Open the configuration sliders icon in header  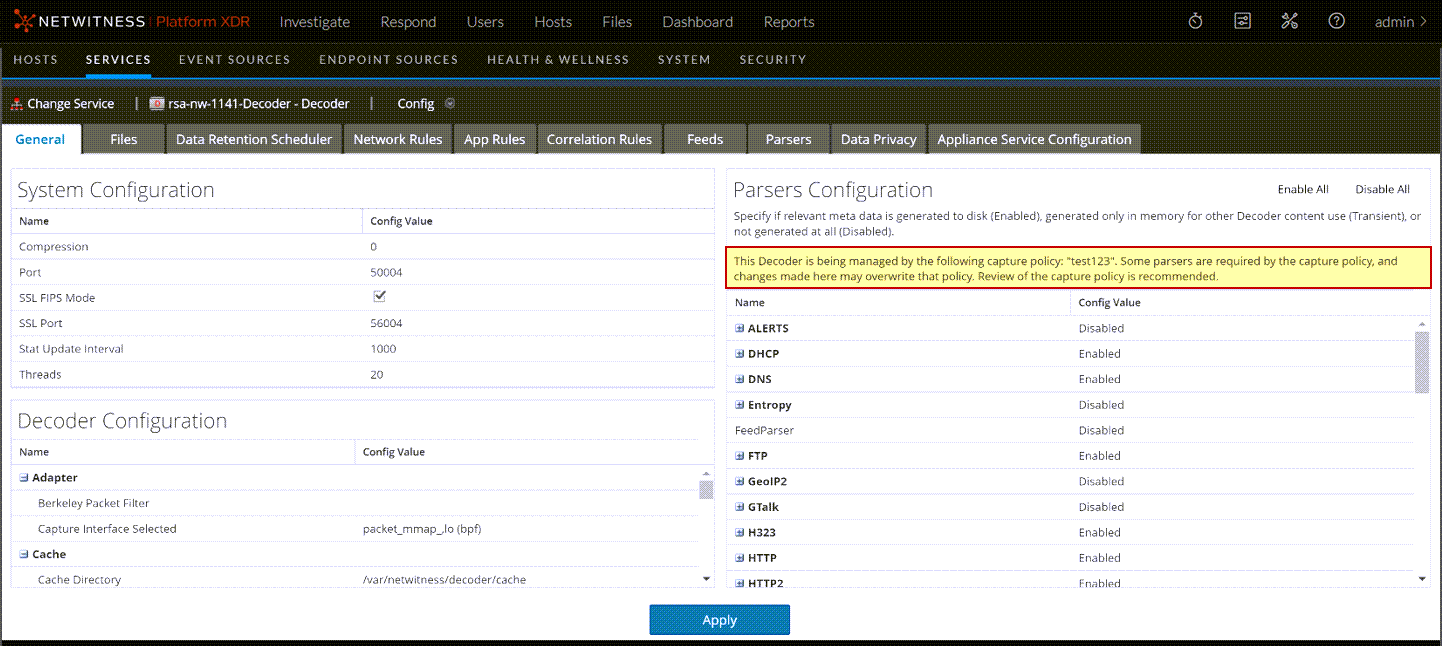pyautogui.click(x=1242, y=21)
